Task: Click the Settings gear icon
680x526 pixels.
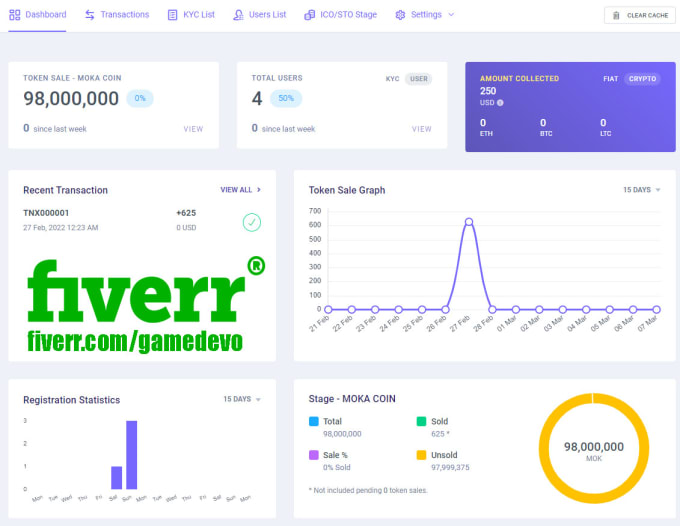Action: pyautogui.click(x=400, y=15)
